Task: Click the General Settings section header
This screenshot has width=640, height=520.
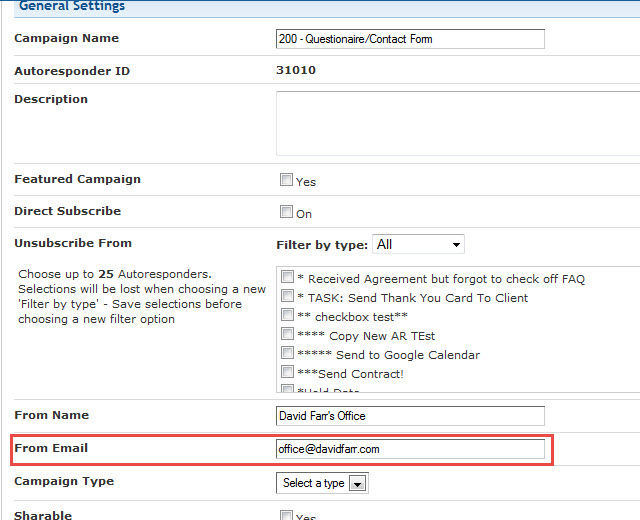Action: (x=72, y=6)
